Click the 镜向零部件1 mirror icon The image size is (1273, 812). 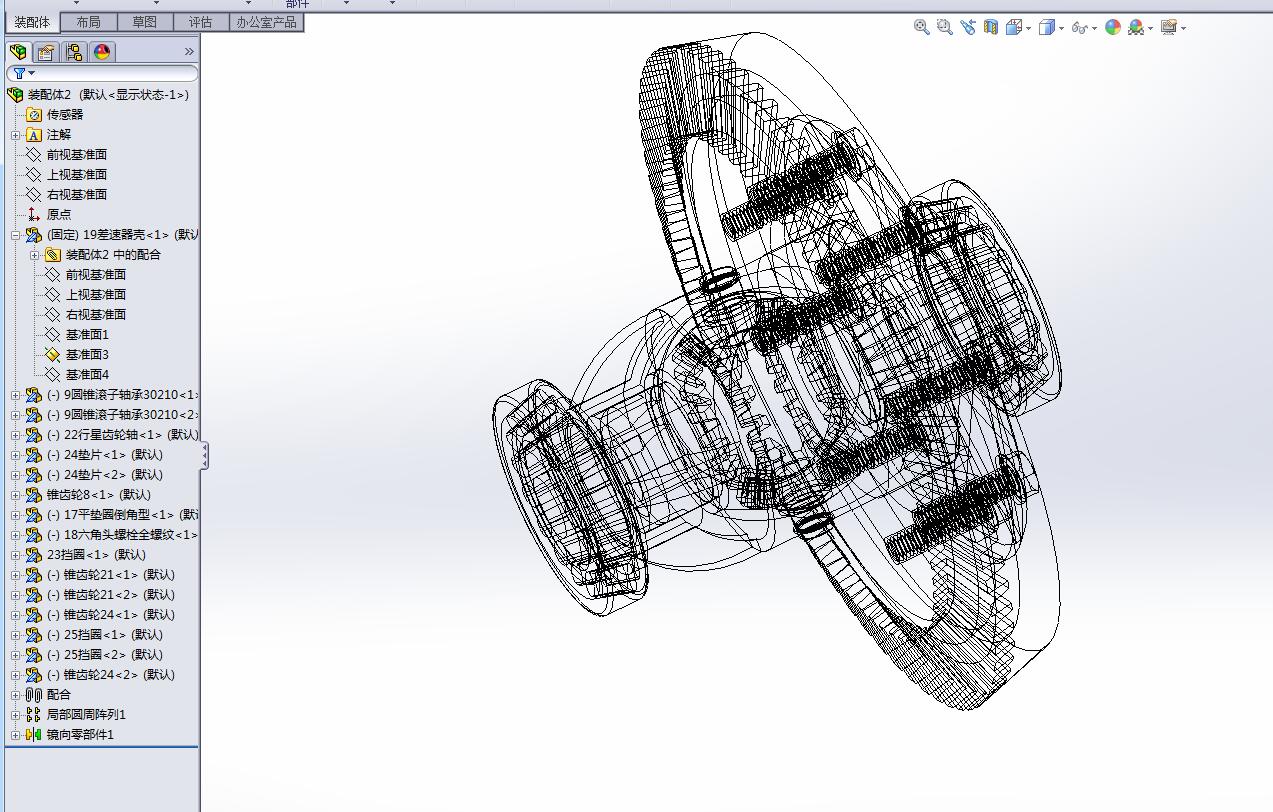point(34,734)
